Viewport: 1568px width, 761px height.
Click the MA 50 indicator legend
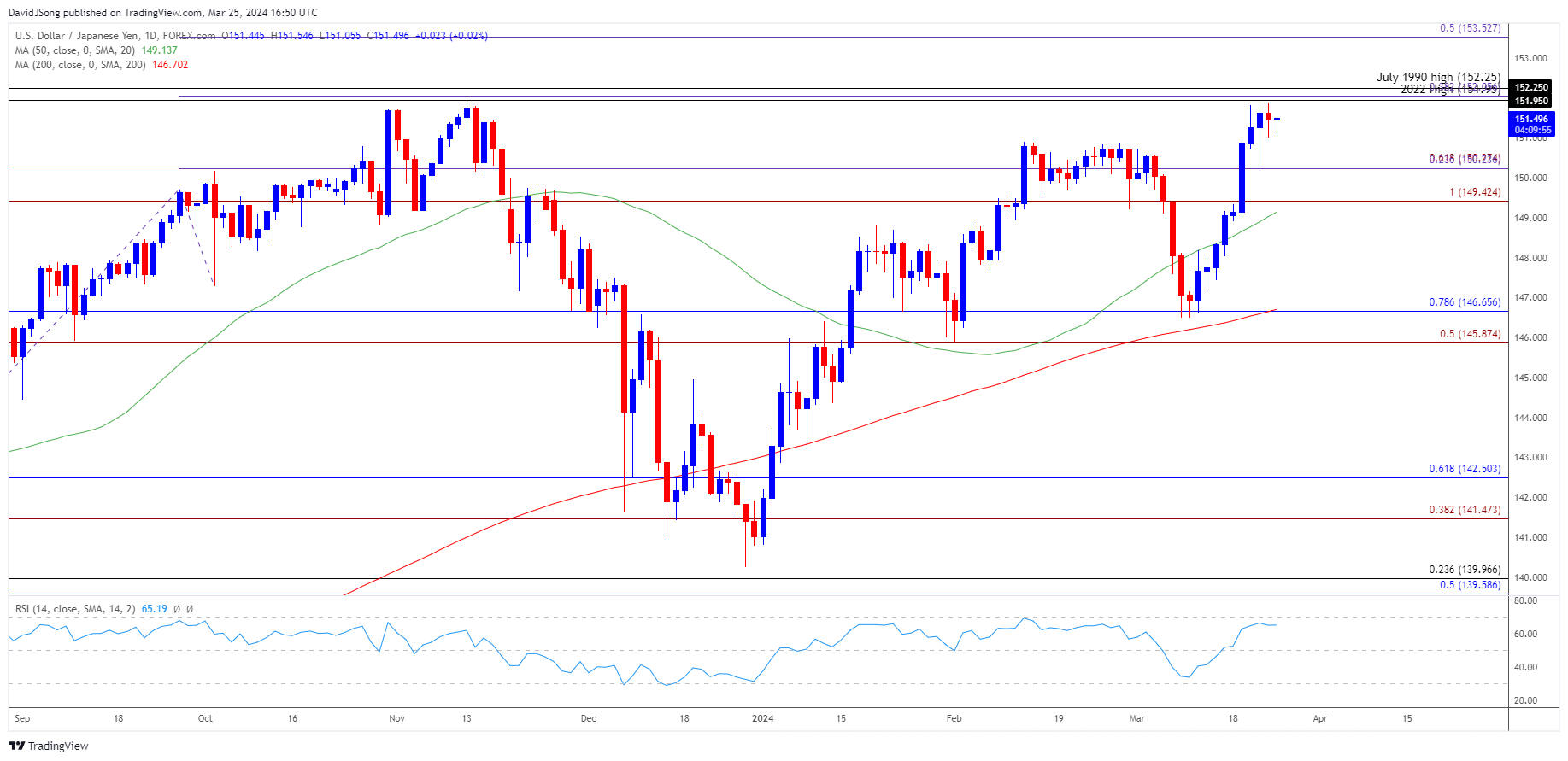click(x=77, y=50)
